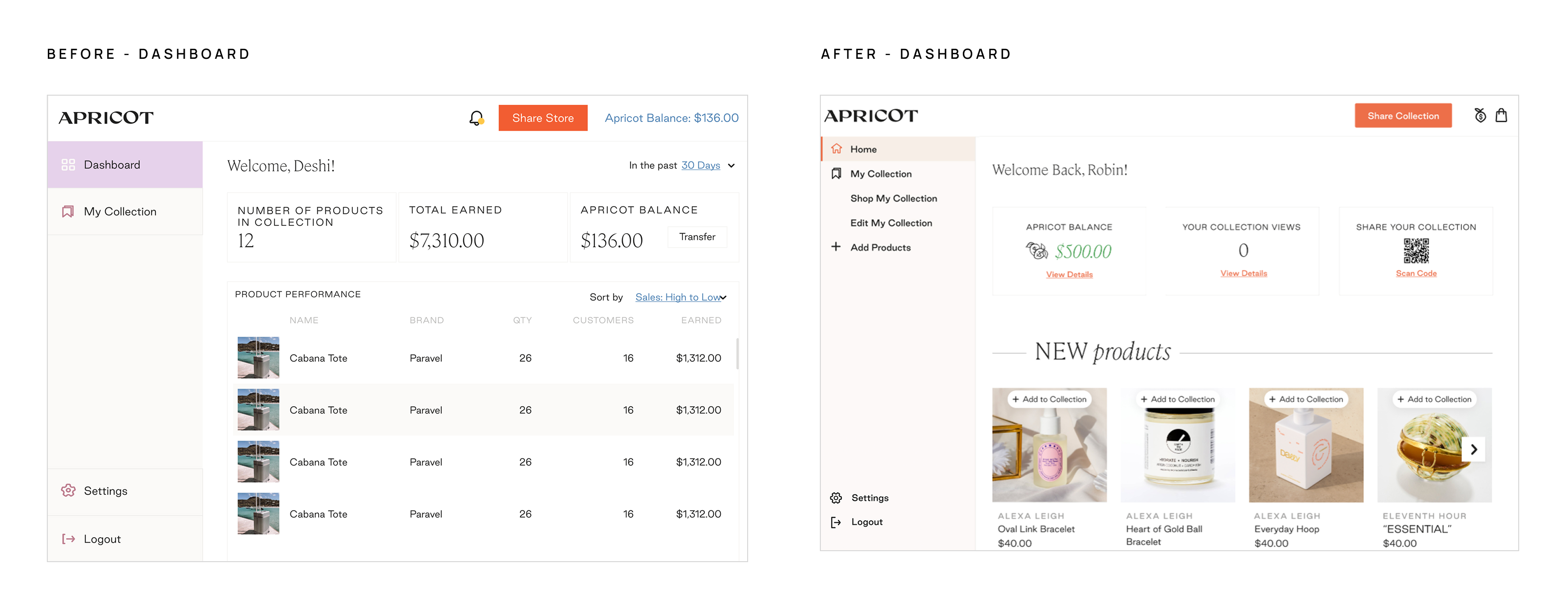The width and height of the screenshot is (1568, 608).
Task: Click the Transfer button beside Apricot Balance
Action: [x=697, y=237]
